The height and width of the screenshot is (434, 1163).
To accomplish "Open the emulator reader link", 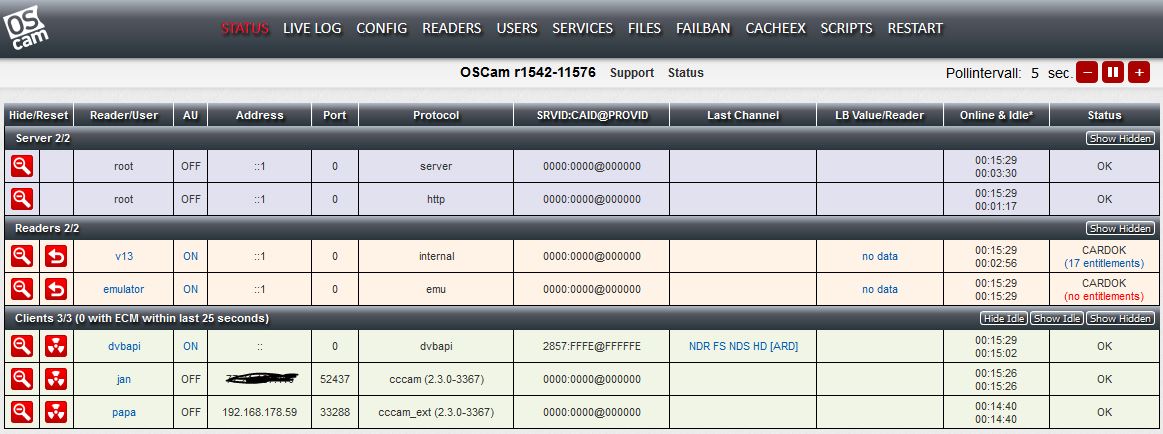I will coord(124,289).
